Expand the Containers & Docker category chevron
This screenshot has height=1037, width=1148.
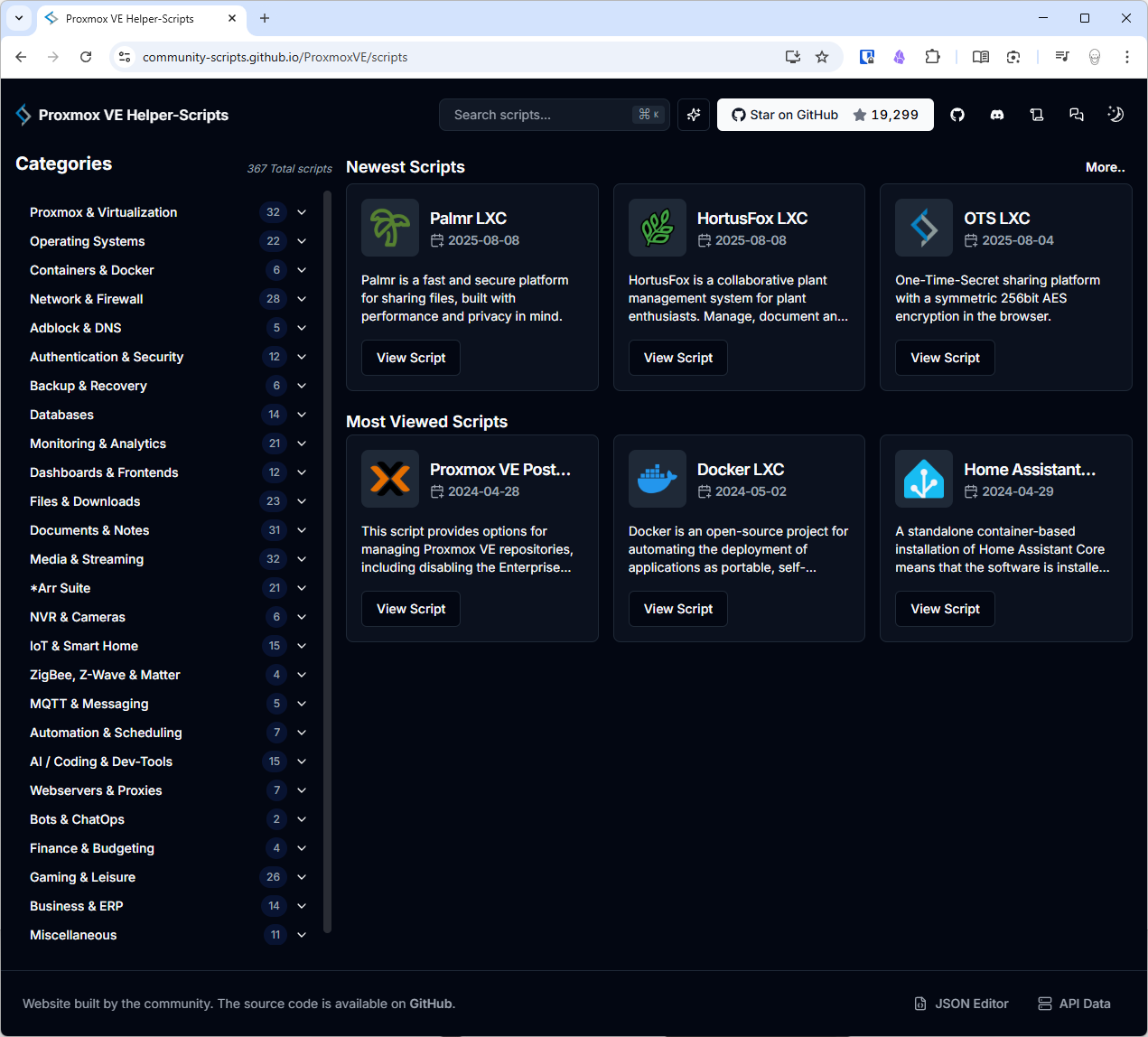click(x=302, y=270)
